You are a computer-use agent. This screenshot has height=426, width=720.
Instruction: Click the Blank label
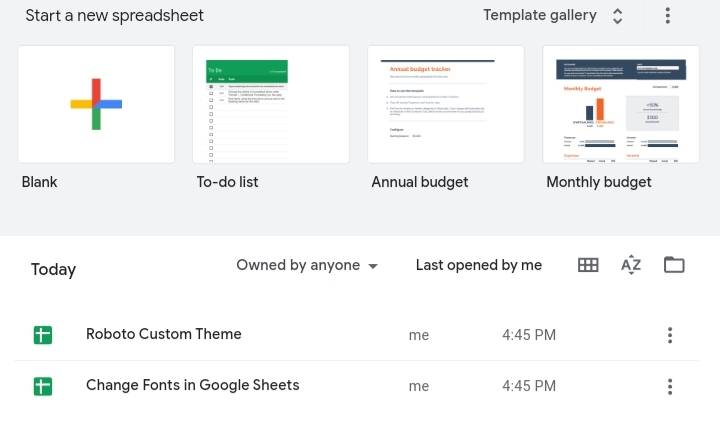coord(39,182)
